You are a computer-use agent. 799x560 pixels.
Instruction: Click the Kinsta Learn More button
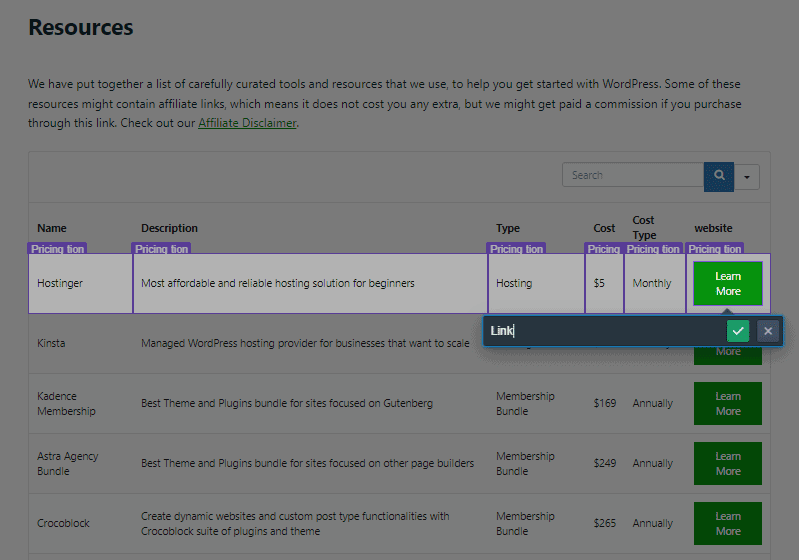pyautogui.click(x=728, y=355)
